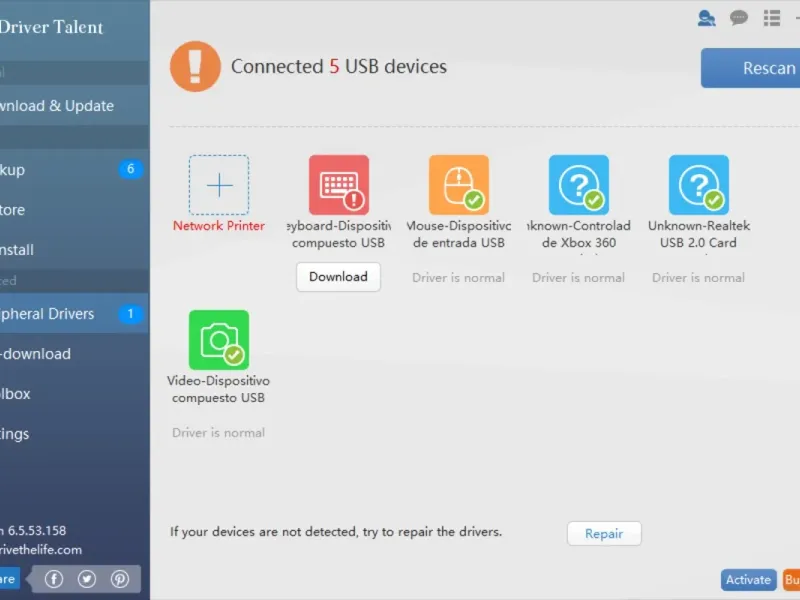The width and height of the screenshot is (800, 600).
Task: Open the drivethelife.com website link
Action: pyautogui.click(x=41, y=550)
